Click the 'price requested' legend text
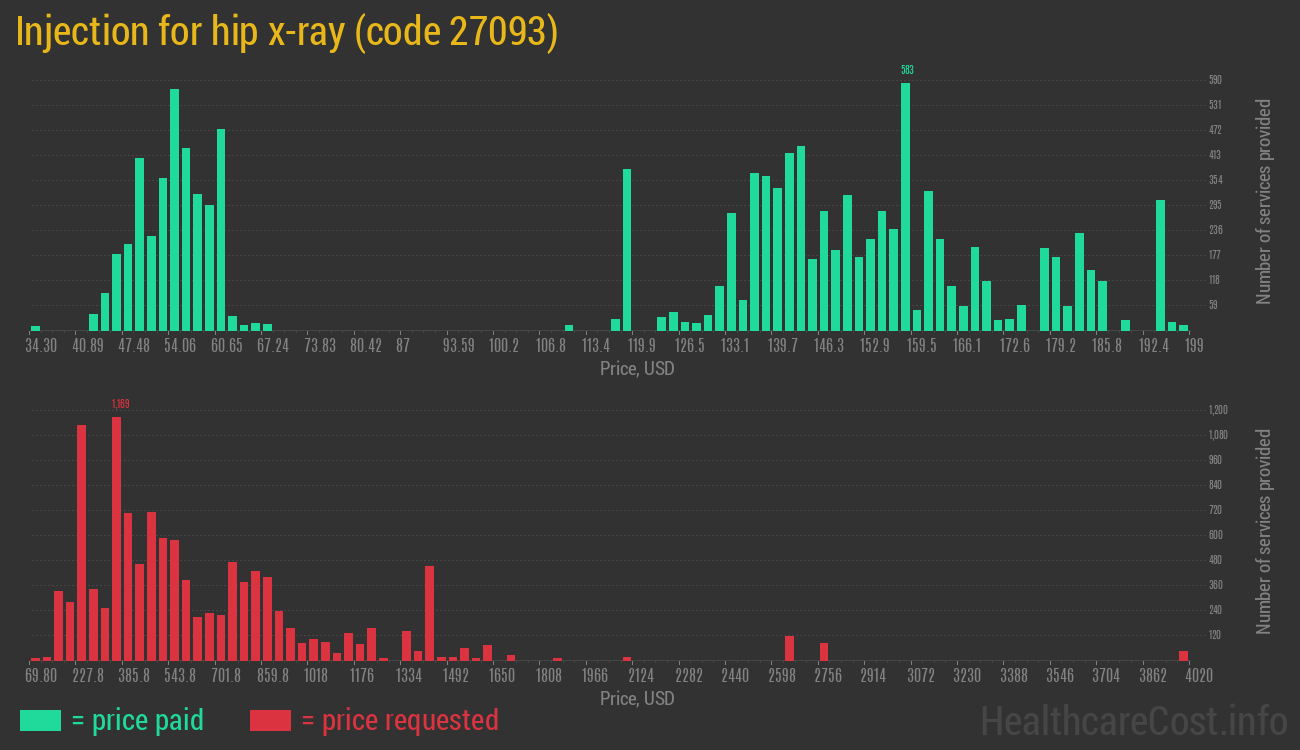Screen dimensions: 1300x750 click(x=409, y=720)
